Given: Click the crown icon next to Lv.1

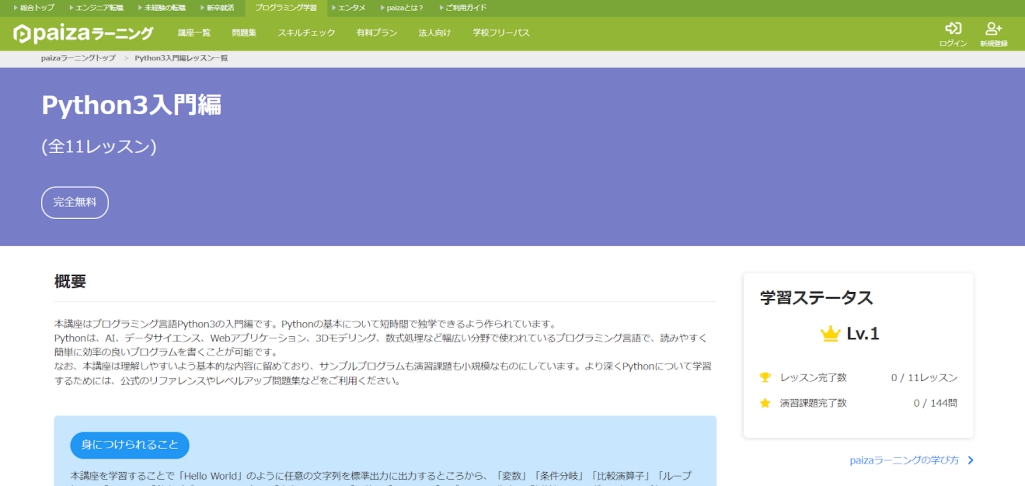Looking at the screenshot, I should (x=830, y=334).
